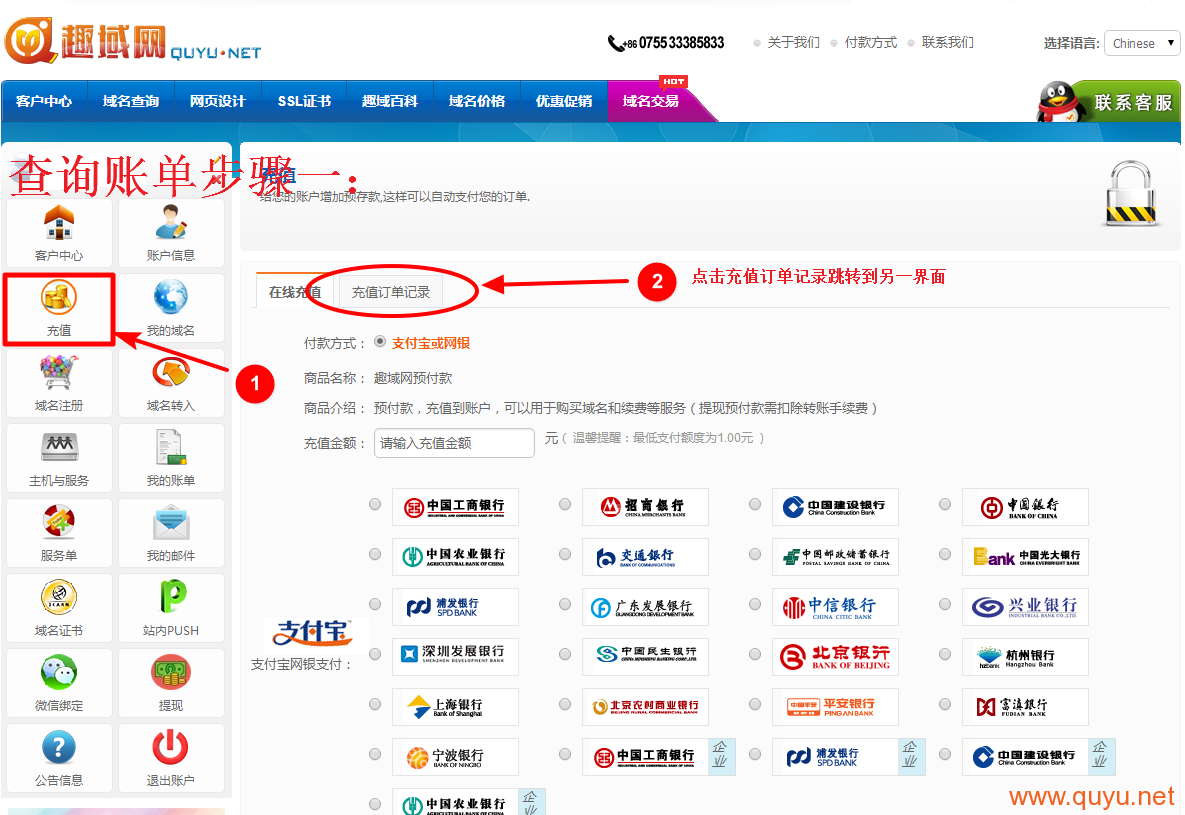The image size is (1185, 815).
Task: Open the 主机与服务 server icon
Action: tap(59, 447)
